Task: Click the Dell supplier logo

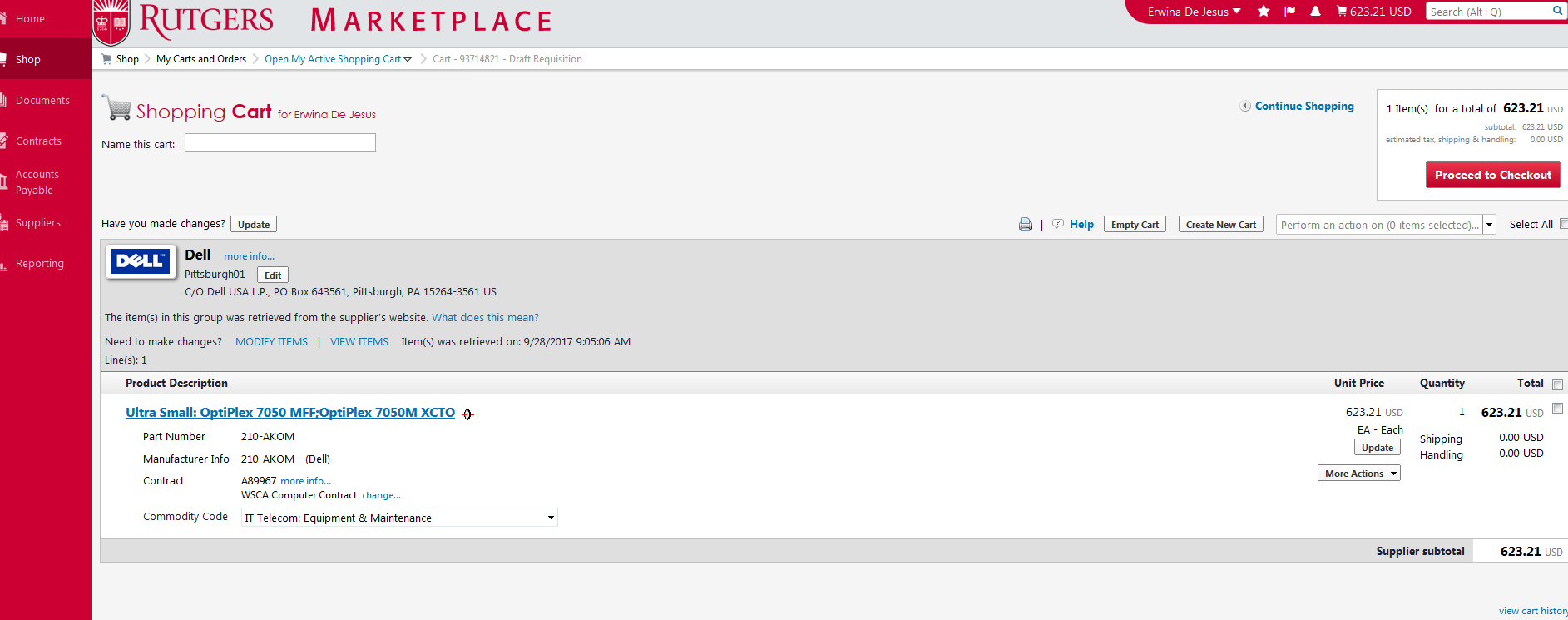Action: tap(141, 261)
